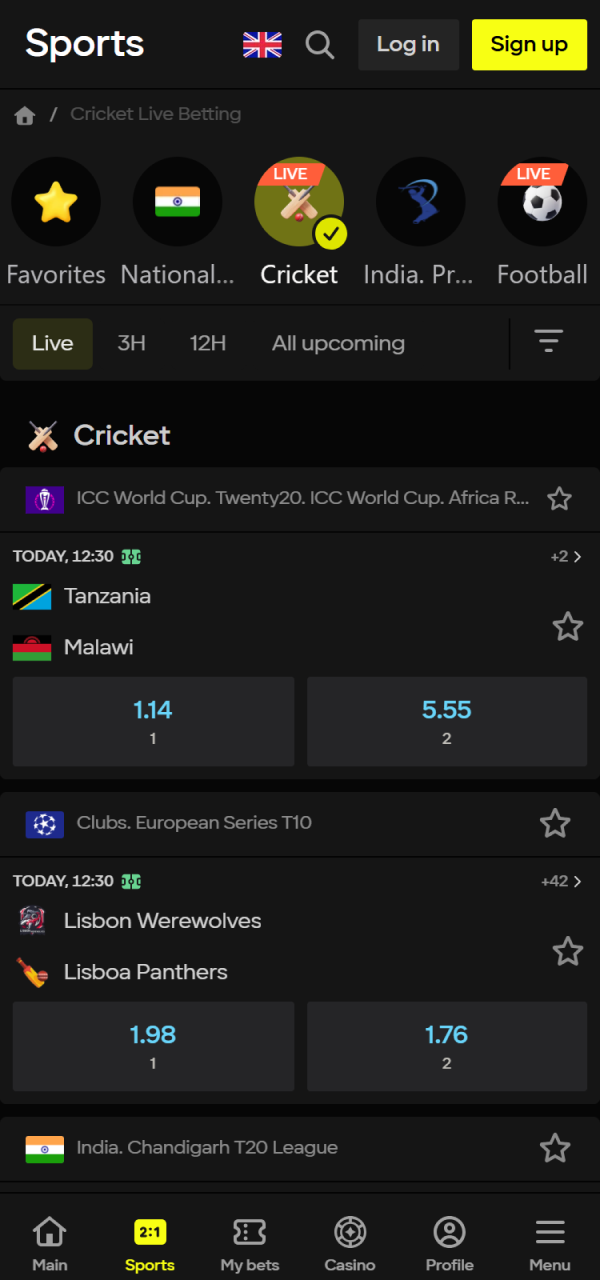Open My bets from the bottom bar

[249, 1240]
